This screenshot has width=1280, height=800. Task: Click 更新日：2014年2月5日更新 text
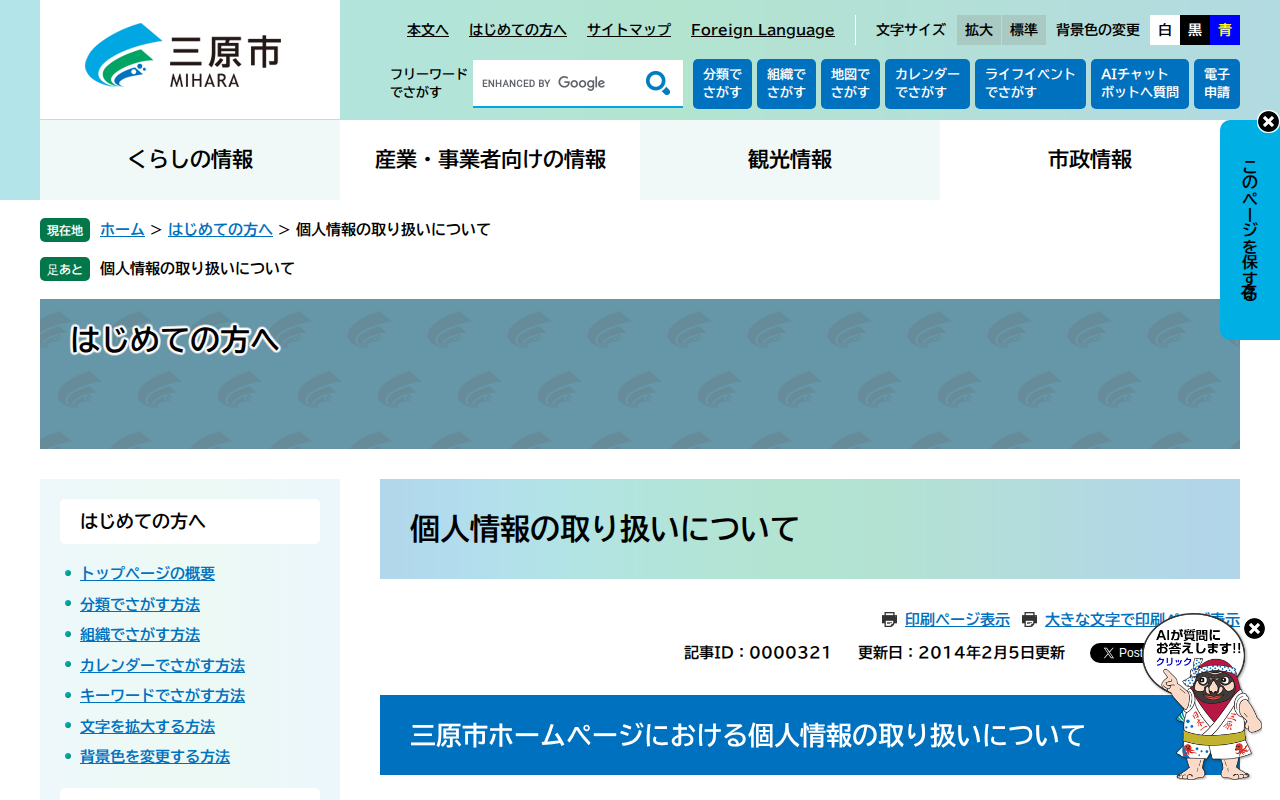(x=961, y=653)
